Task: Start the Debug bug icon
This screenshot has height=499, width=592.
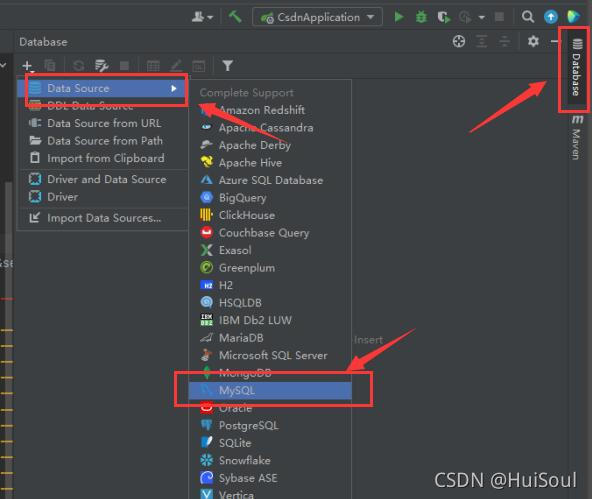Action: 421,17
